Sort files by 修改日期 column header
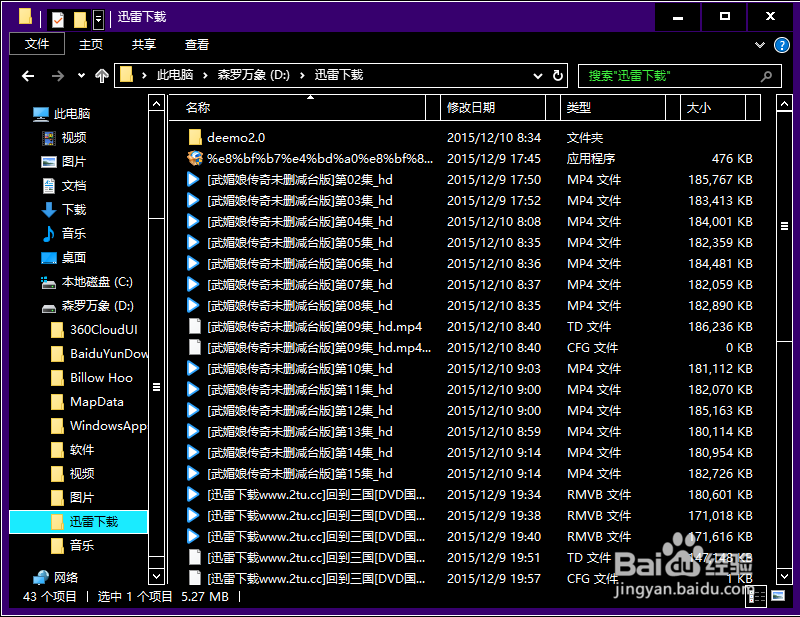Image resolution: width=800 pixels, height=617 pixels. (x=492, y=108)
